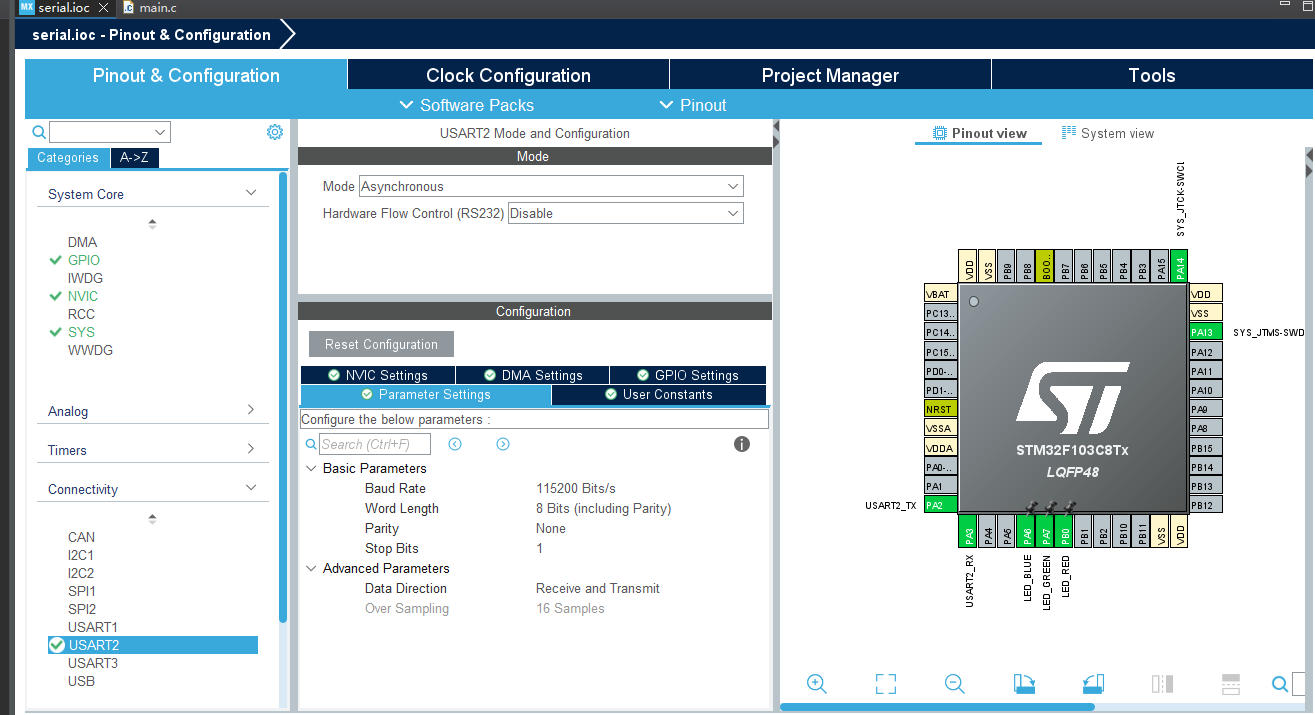Open the GPIO Settings tab

click(688, 375)
